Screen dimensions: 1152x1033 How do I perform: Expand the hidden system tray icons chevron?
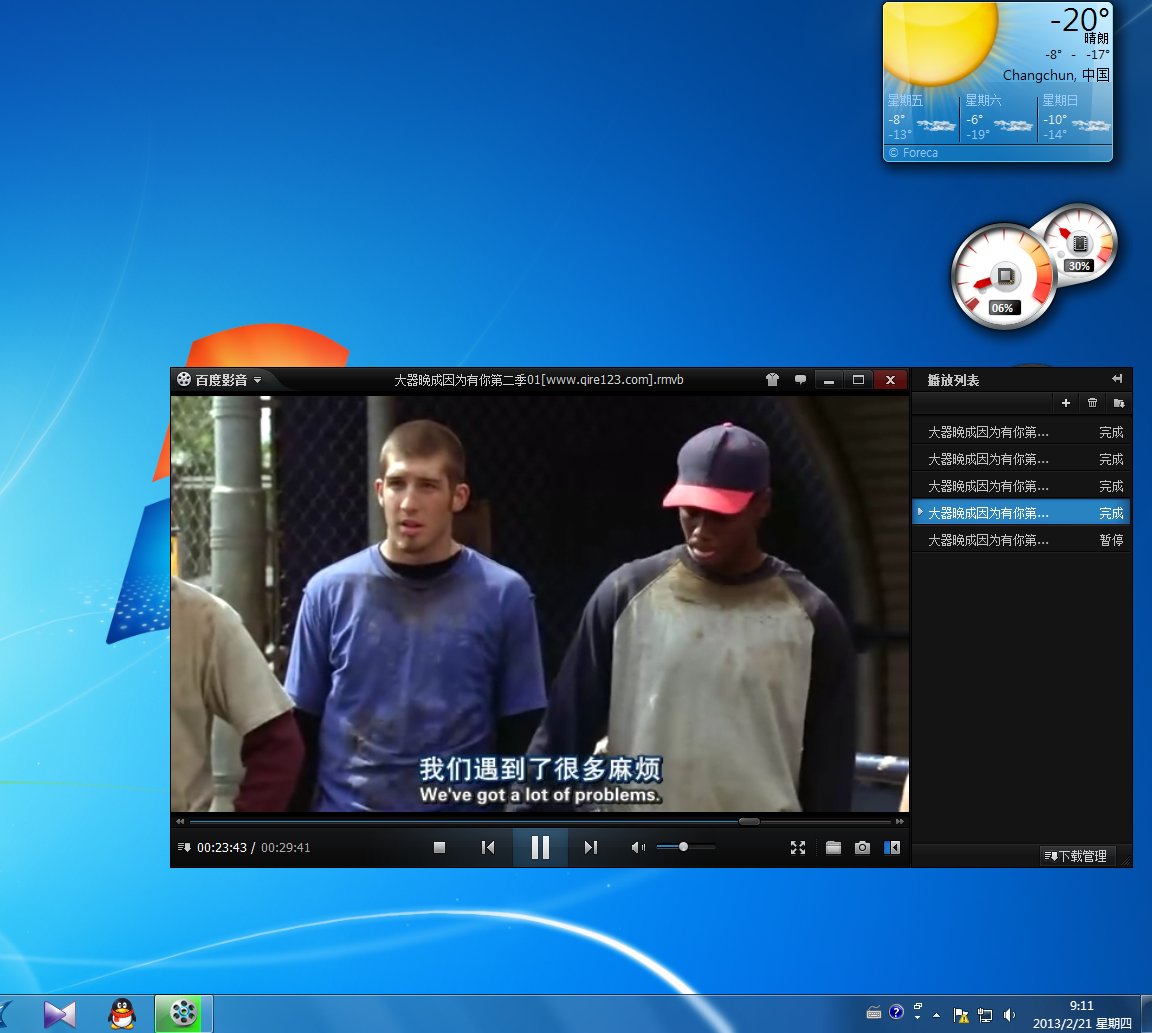[x=936, y=1013]
